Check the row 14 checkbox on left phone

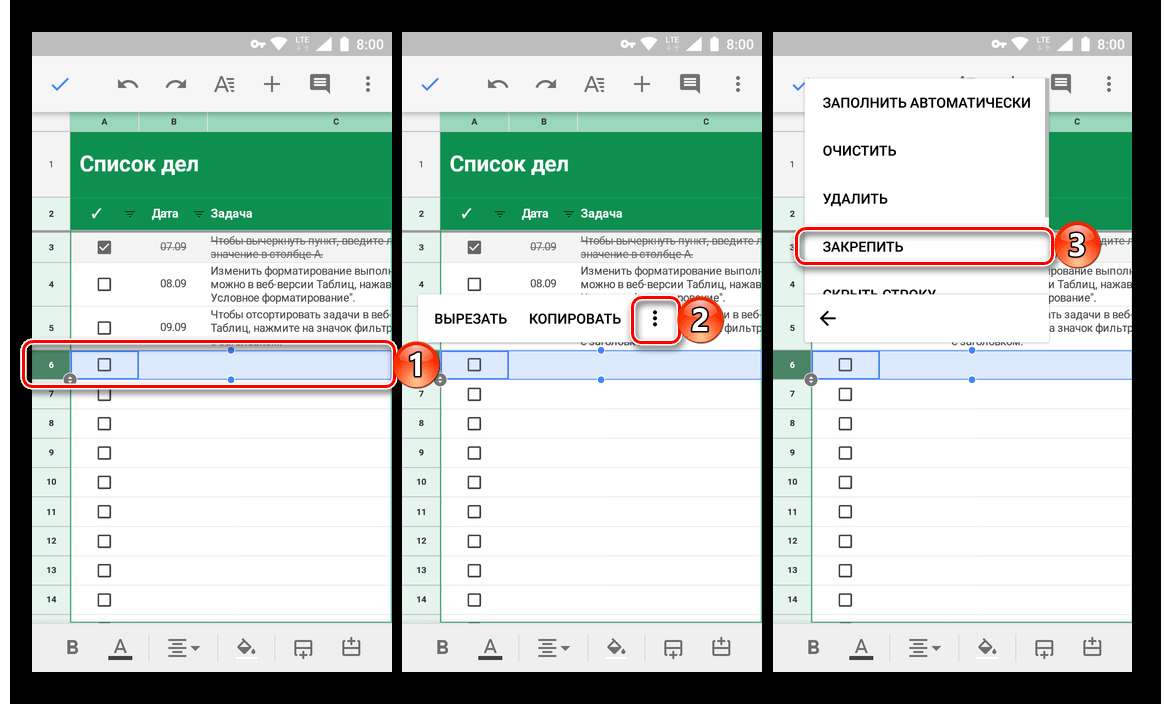click(x=104, y=599)
